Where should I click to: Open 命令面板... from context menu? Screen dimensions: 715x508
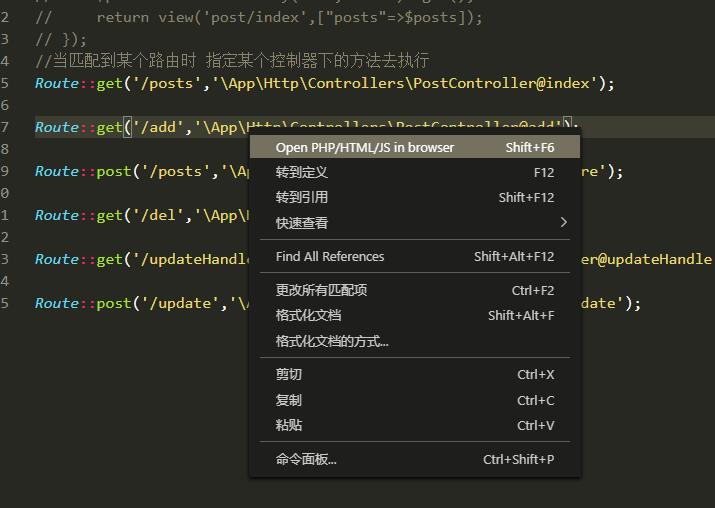point(415,459)
